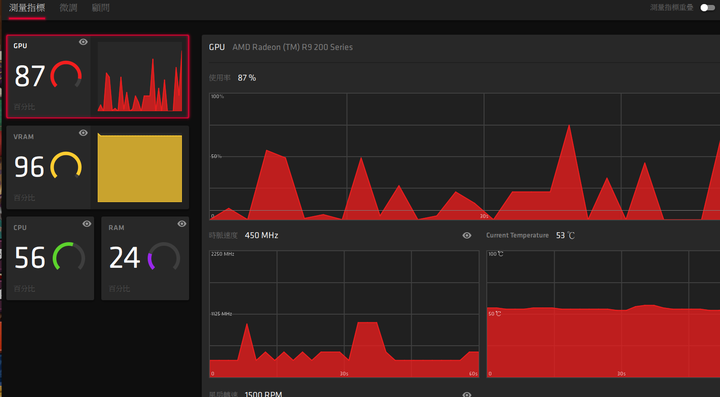Viewport: 720px width, 397px height.
Task: Toggle VRAM card eye visibility icon
Action: pyautogui.click(x=83, y=133)
